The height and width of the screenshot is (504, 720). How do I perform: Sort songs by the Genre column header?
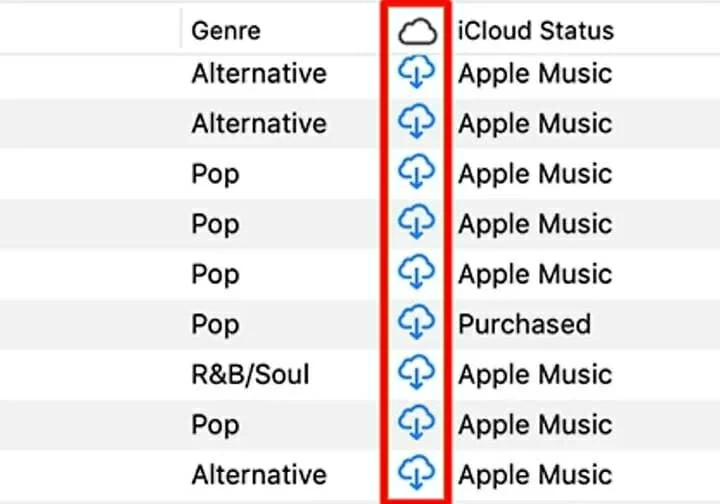pos(225,30)
